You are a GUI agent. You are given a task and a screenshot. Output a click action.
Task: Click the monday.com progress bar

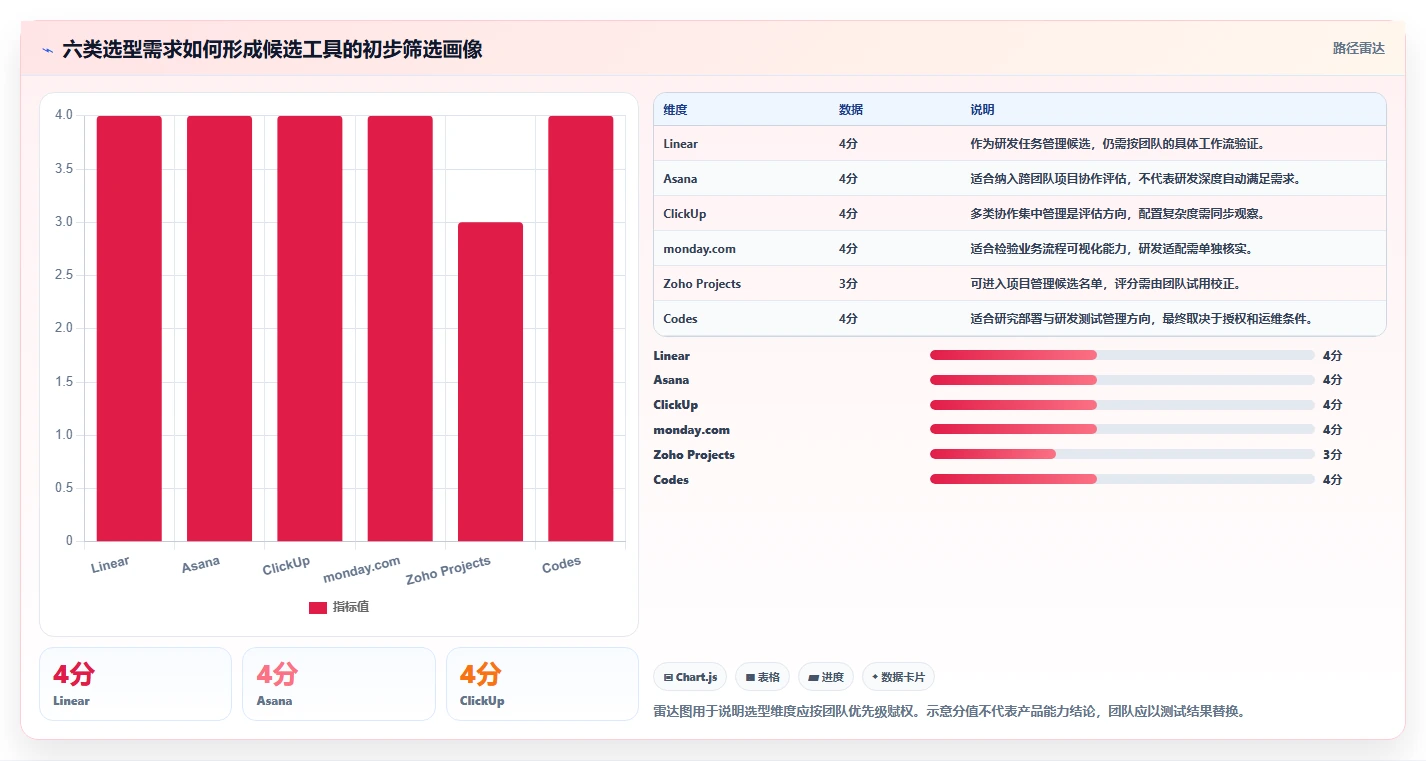pyautogui.click(x=1122, y=430)
